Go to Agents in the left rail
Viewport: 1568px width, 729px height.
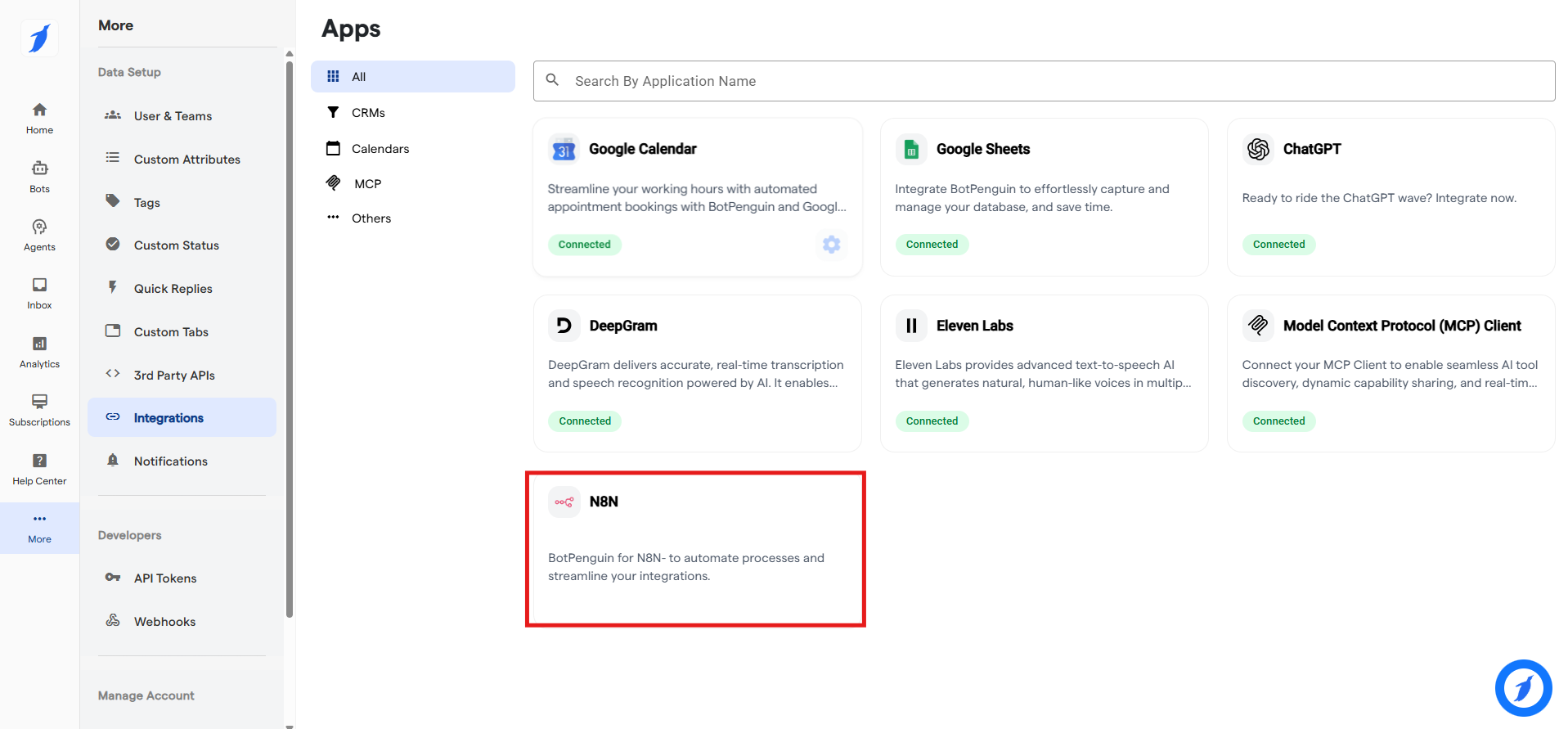point(39,235)
